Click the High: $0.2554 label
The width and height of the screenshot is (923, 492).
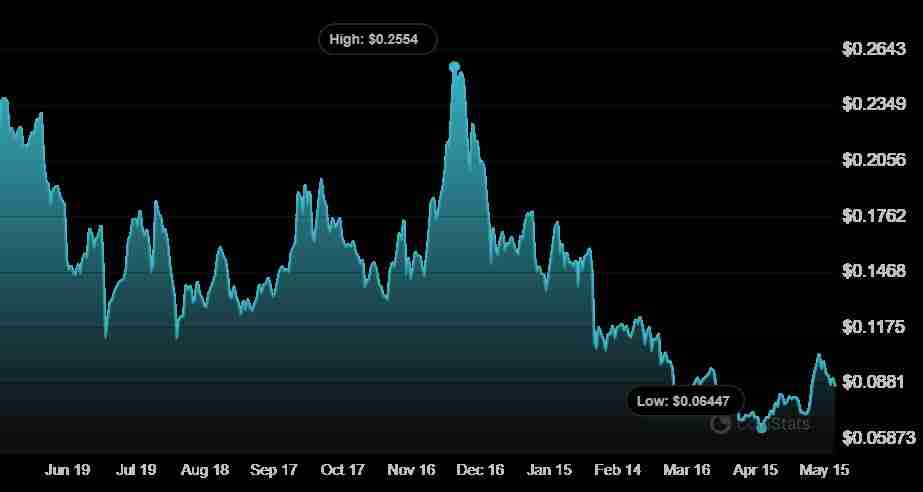click(377, 40)
